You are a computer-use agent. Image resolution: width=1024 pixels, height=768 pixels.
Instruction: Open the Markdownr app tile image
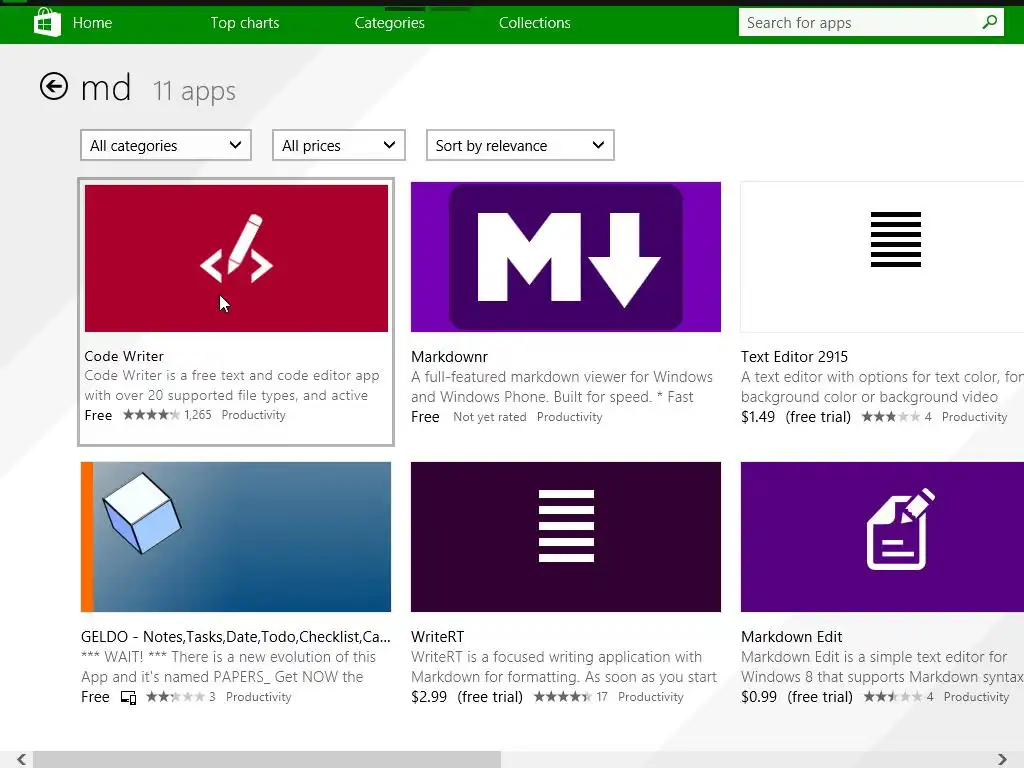566,257
